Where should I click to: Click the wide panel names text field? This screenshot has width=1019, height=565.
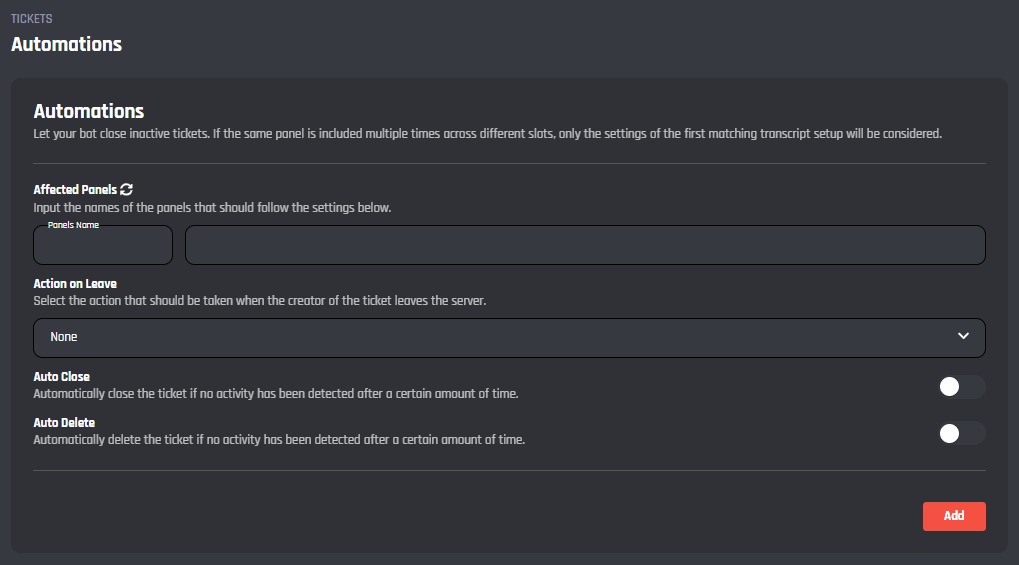(585, 245)
